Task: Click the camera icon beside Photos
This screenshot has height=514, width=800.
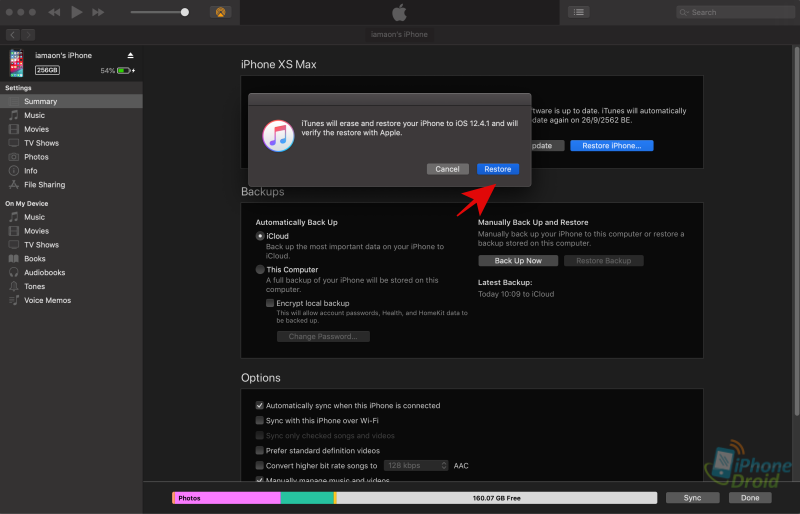Action: click(x=14, y=157)
